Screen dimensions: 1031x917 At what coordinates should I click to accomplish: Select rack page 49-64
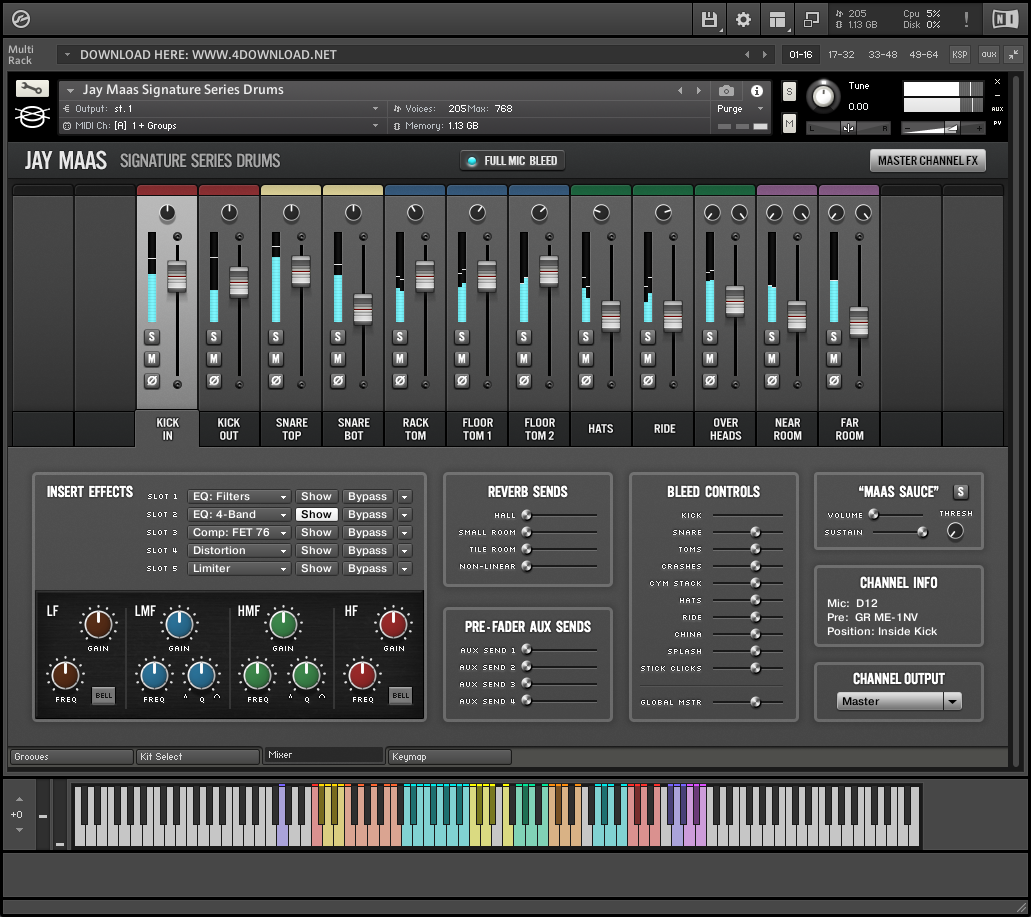click(923, 55)
